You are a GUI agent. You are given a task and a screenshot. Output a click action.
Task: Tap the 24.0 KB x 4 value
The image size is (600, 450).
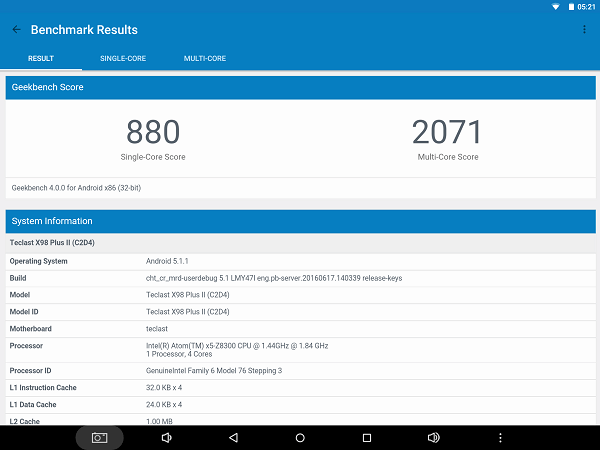coord(164,404)
